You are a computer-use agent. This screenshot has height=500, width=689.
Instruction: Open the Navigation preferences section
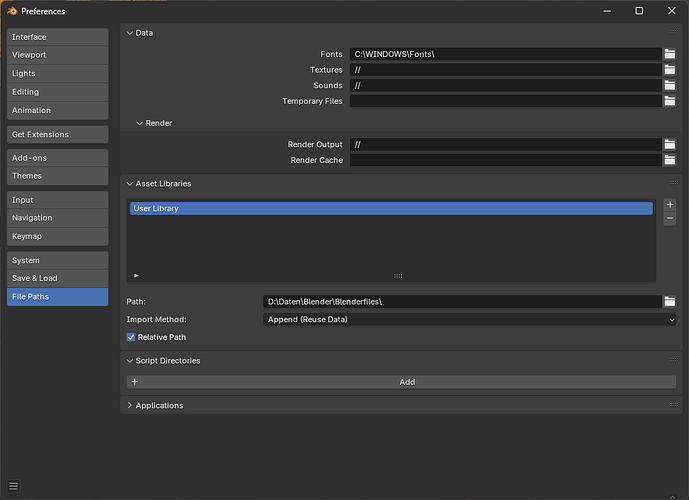[x=58, y=218]
